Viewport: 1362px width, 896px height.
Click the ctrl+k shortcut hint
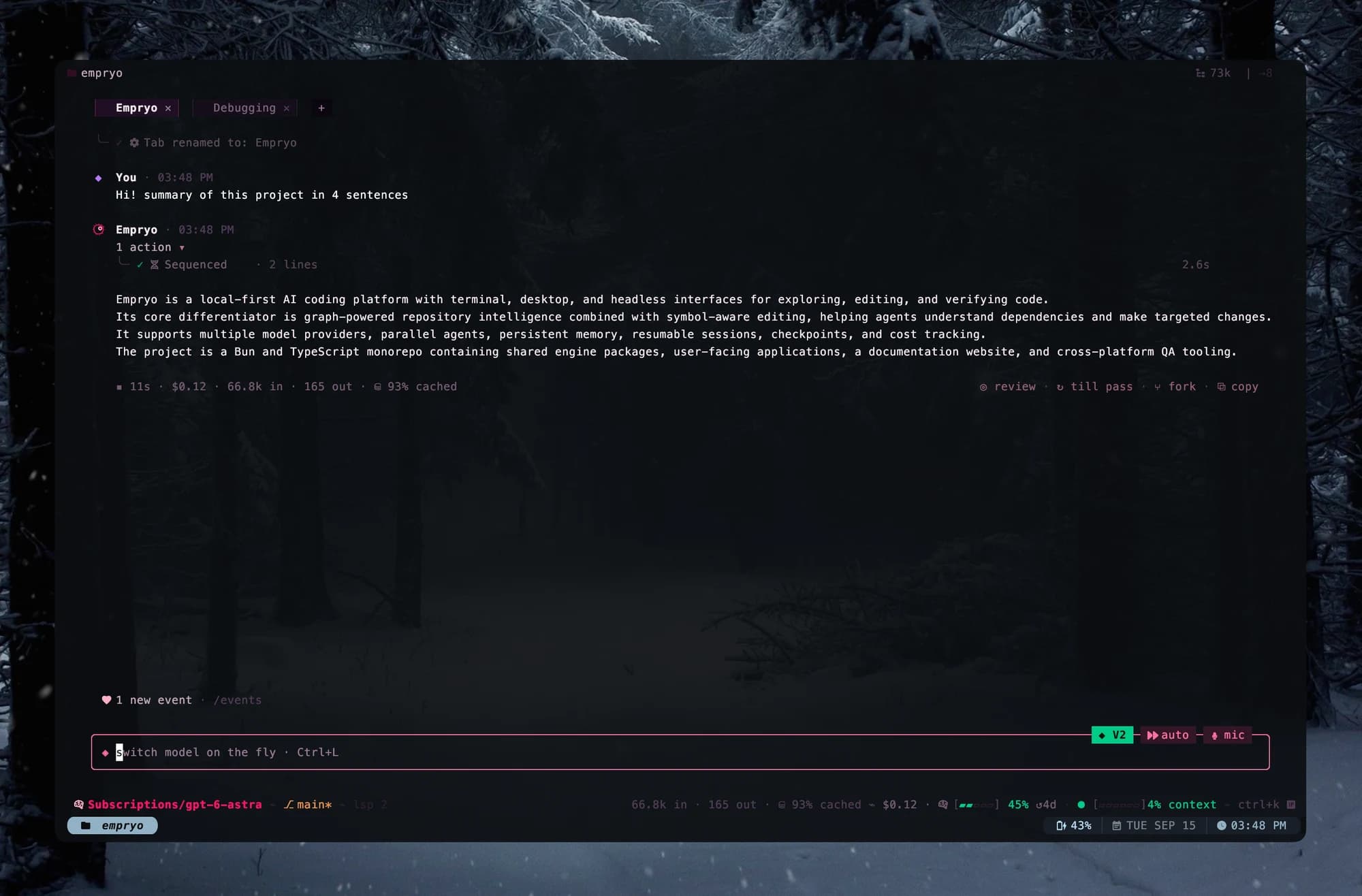pos(1258,805)
